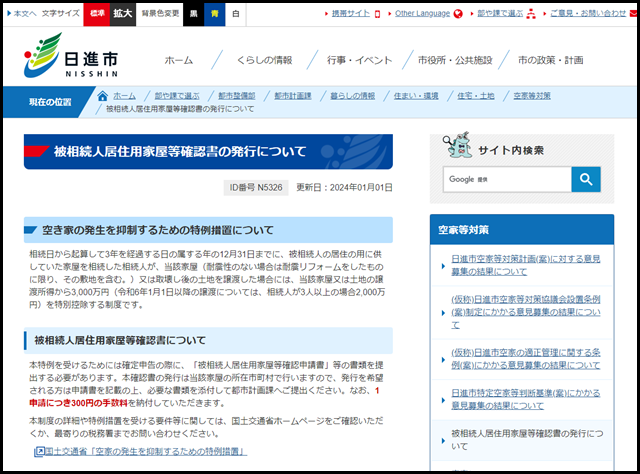
Task: Click the subheading 被相続人居住用家屋等確認書について
Action: pyautogui.click(x=120, y=340)
